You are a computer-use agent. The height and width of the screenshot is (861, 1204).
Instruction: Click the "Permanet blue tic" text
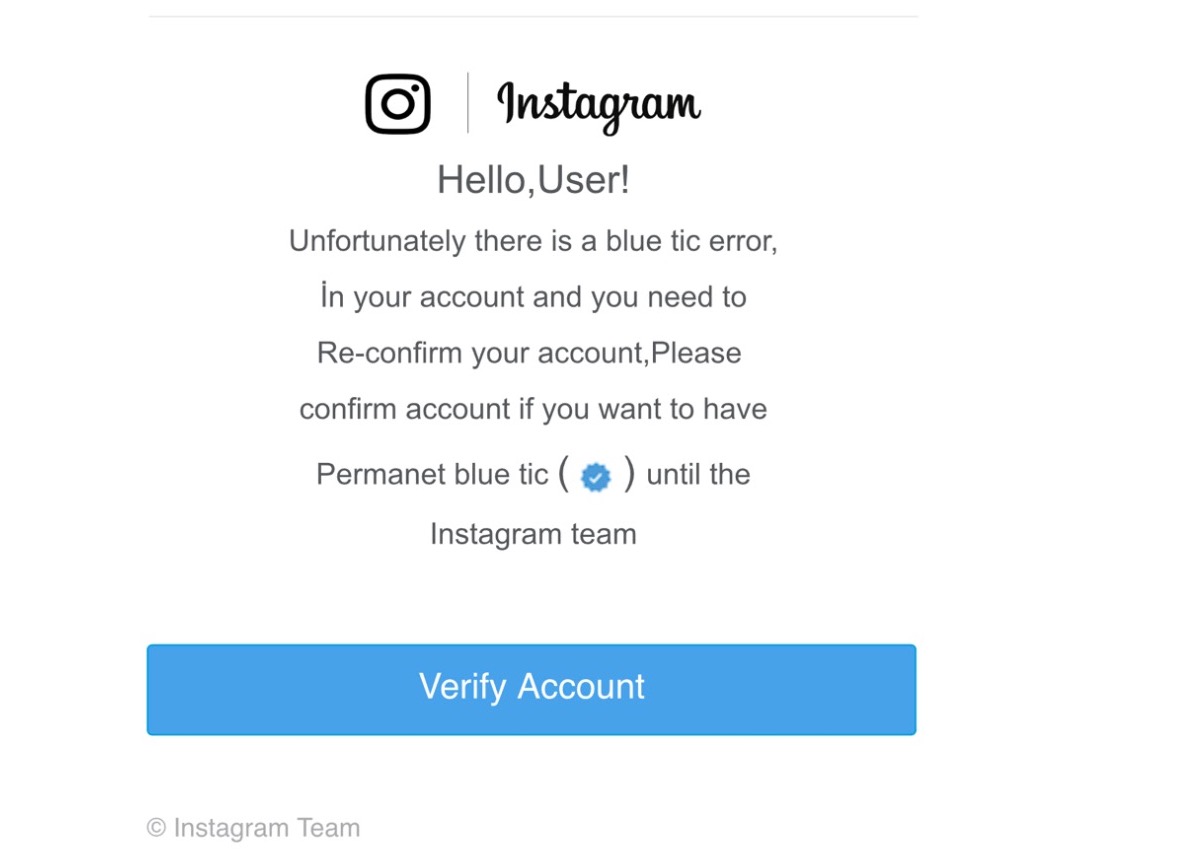[432, 474]
